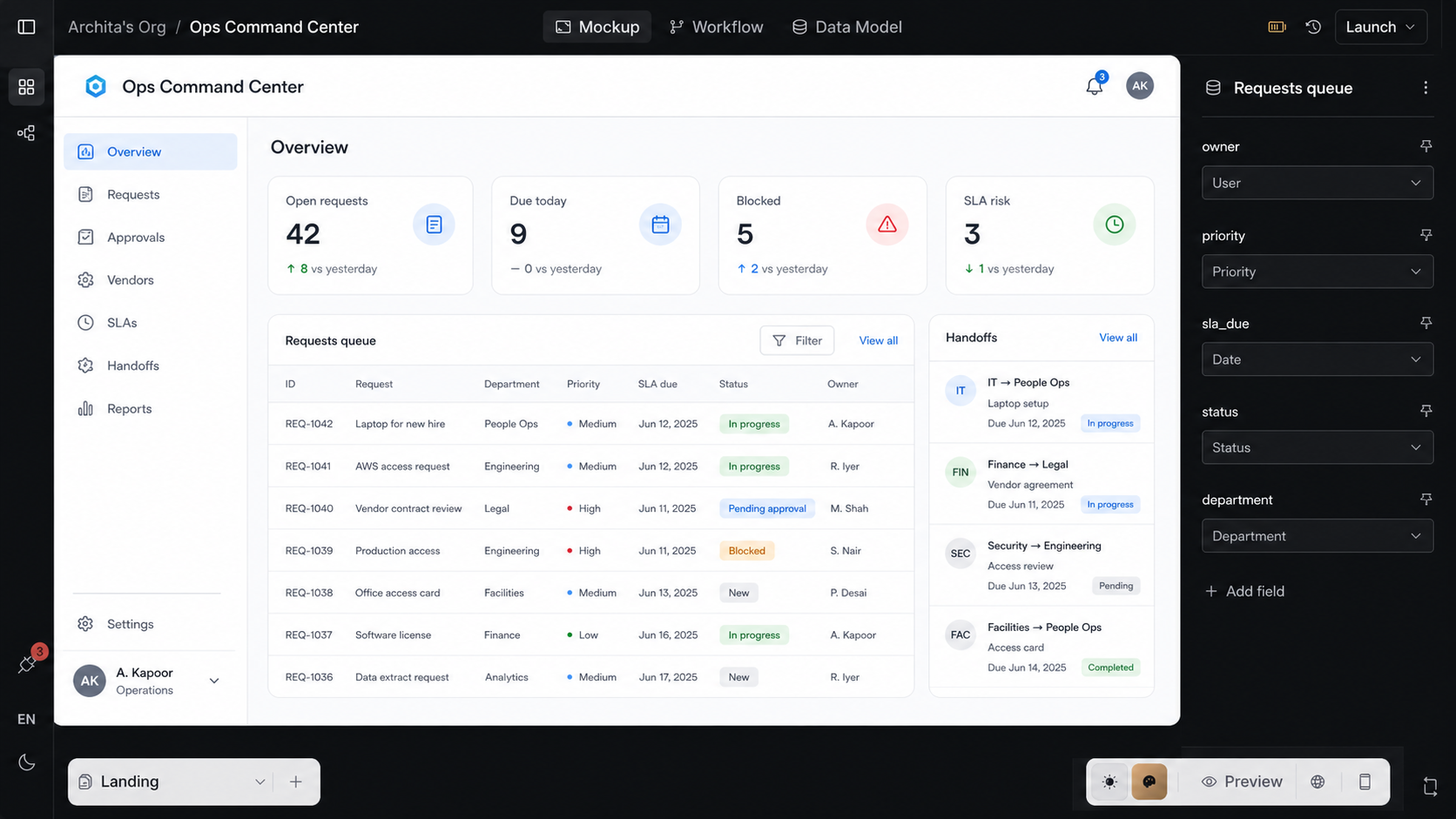Open Approvals in the sidebar
1456x819 pixels.
pyautogui.click(x=150, y=237)
